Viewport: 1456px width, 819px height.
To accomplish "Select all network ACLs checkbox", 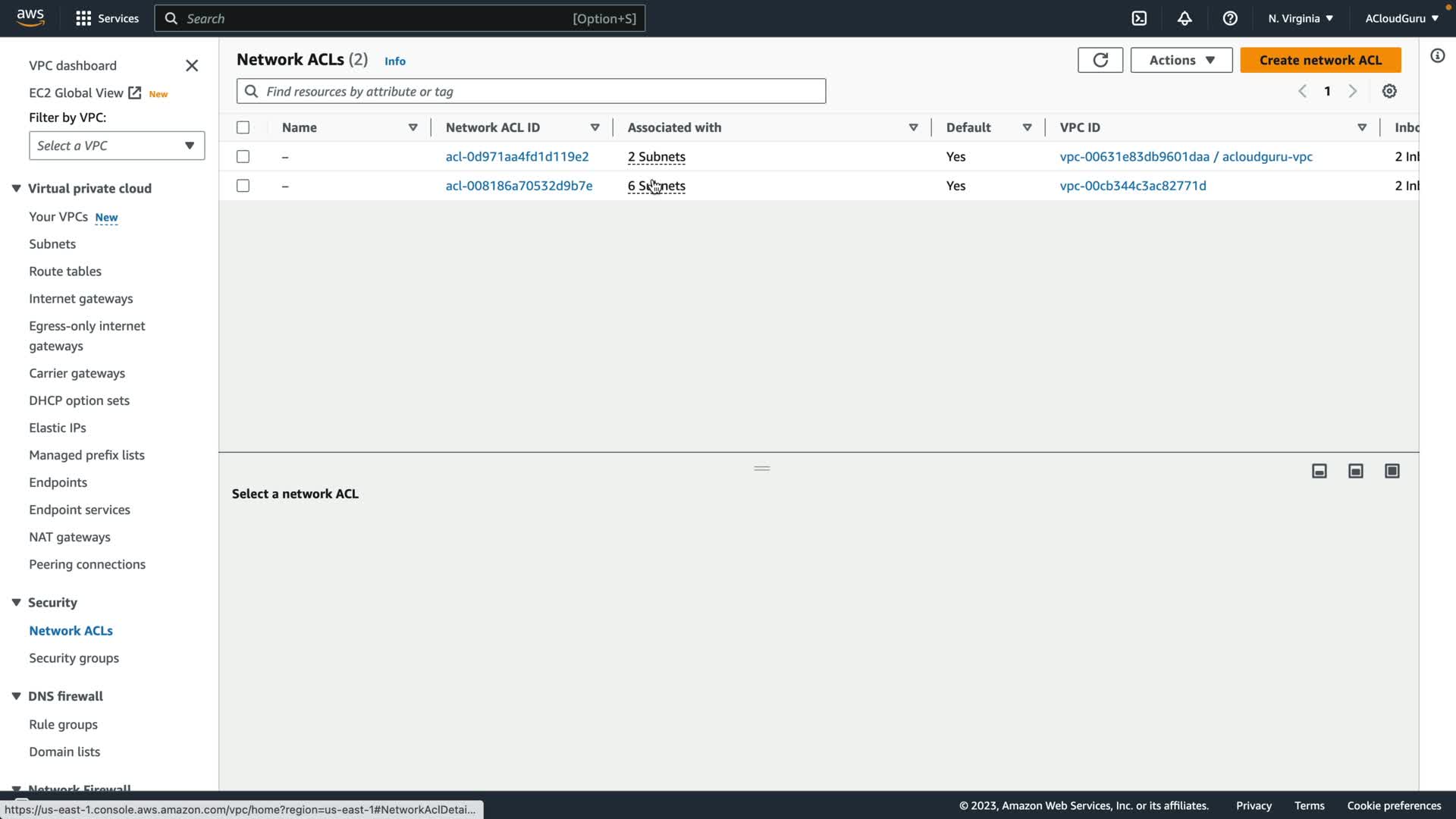I will coord(243,127).
